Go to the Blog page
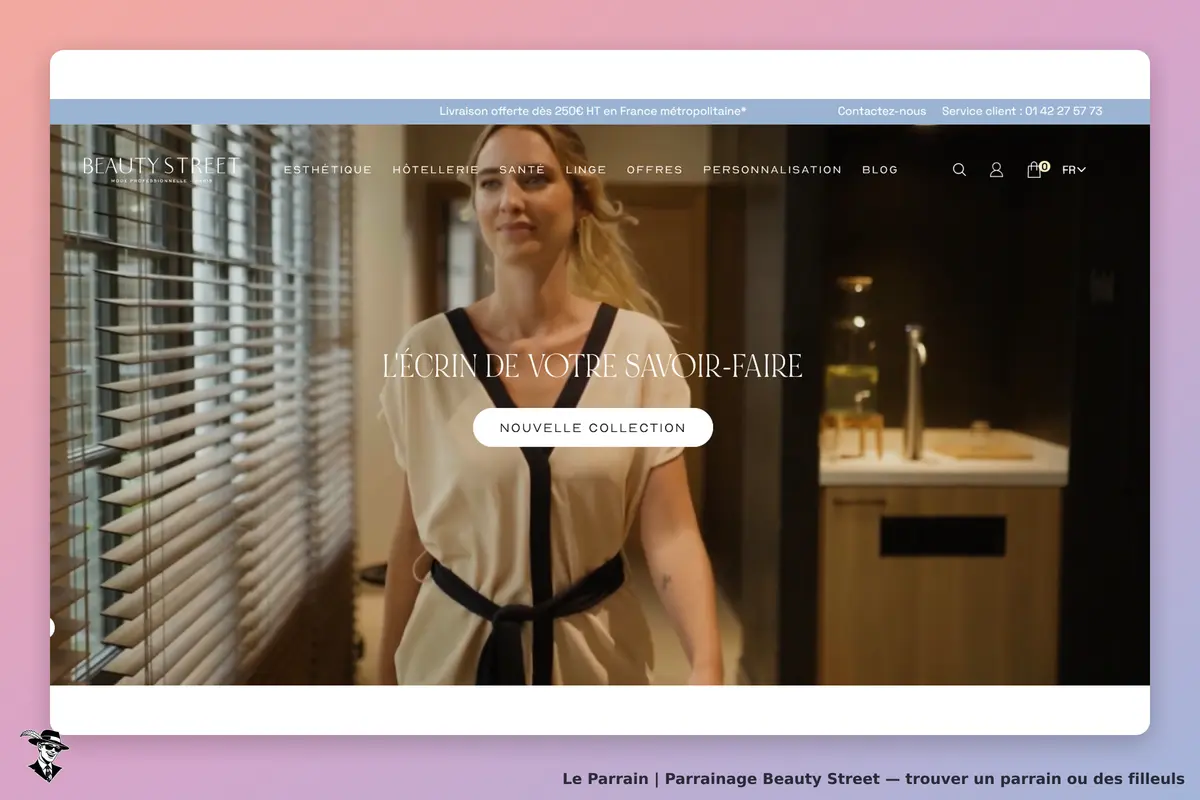The width and height of the screenshot is (1200, 800). 880,170
